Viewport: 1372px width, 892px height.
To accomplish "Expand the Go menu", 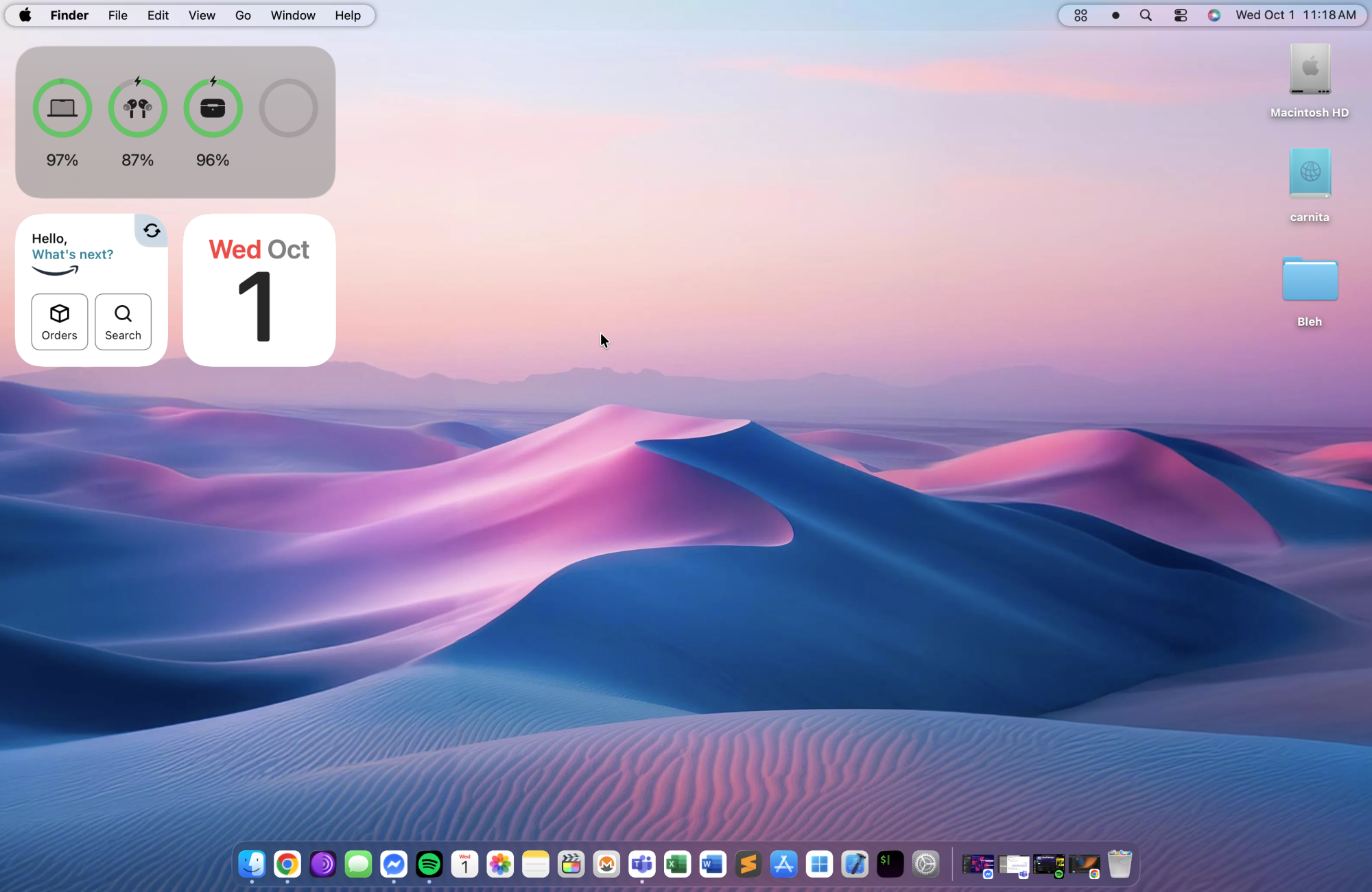I will 243,15.
